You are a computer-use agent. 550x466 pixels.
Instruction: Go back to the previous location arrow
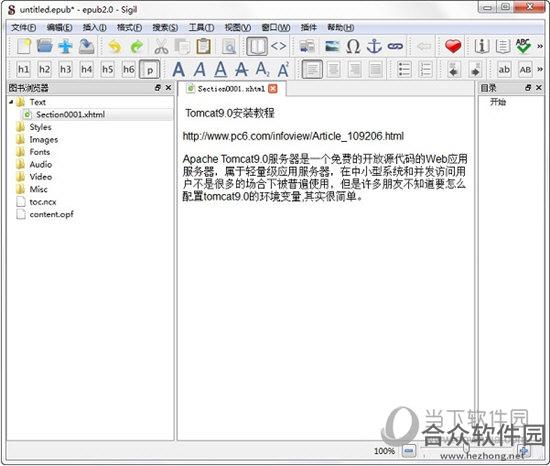tap(424, 46)
